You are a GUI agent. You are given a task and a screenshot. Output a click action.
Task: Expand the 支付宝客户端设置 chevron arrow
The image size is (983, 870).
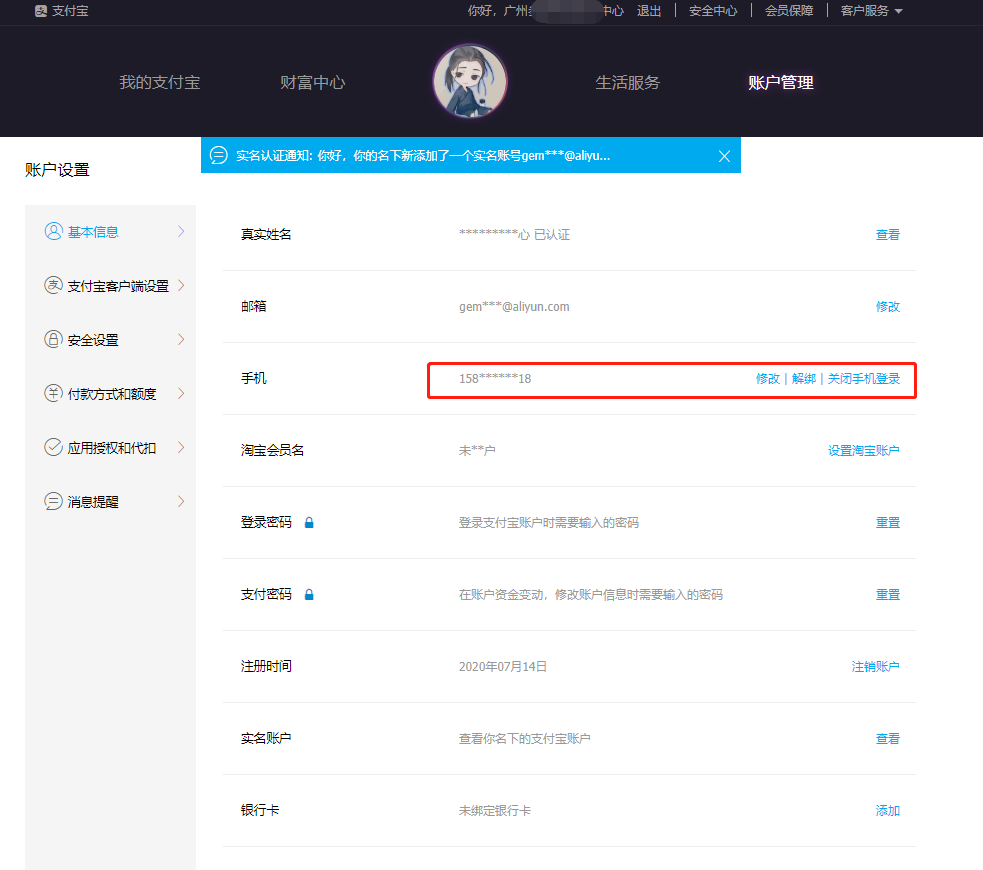pyautogui.click(x=181, y=285)
